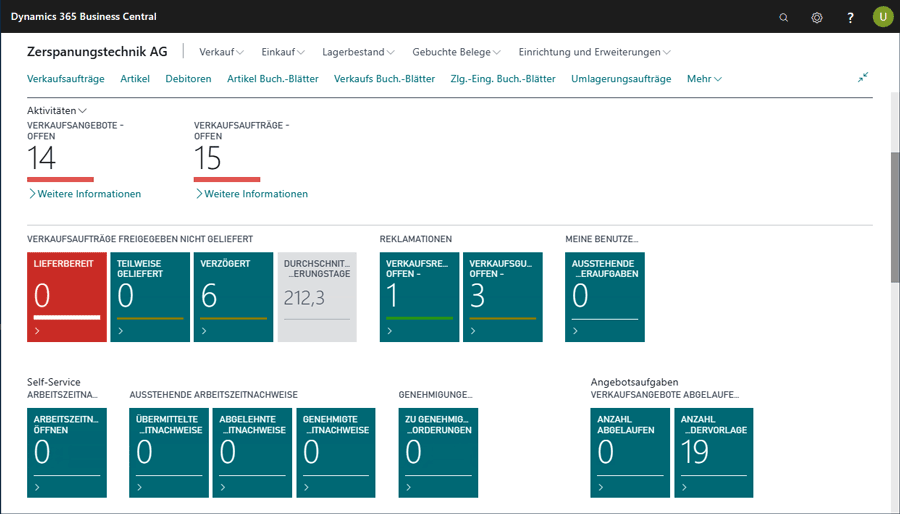Open Verkaufsre... Offen tile showing 1
900x514 pixels.
[x=419, y=297]
